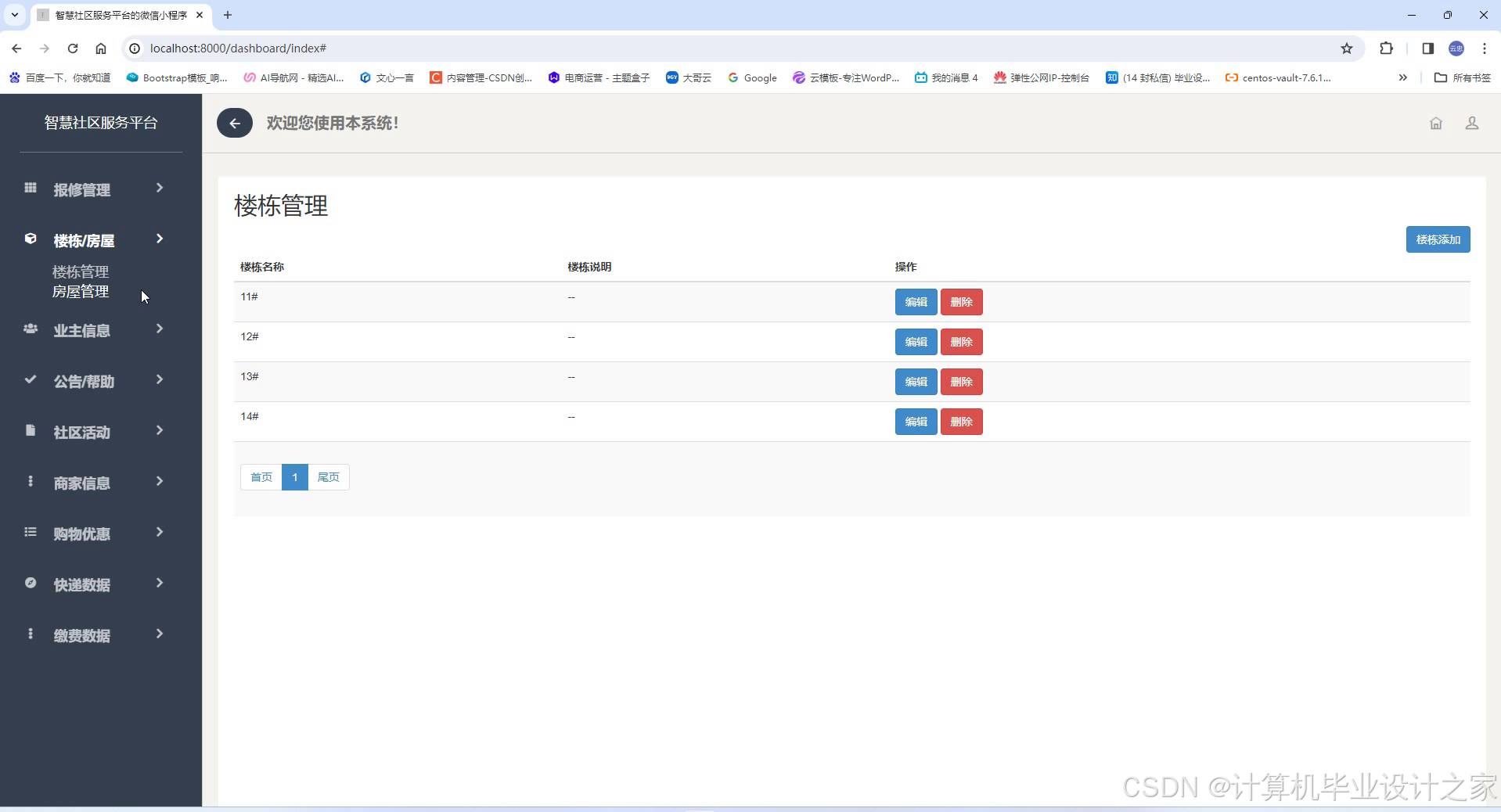Toggle the browser side panel icon
The image size is (1501, 812).
click(x=1428, y=49)
